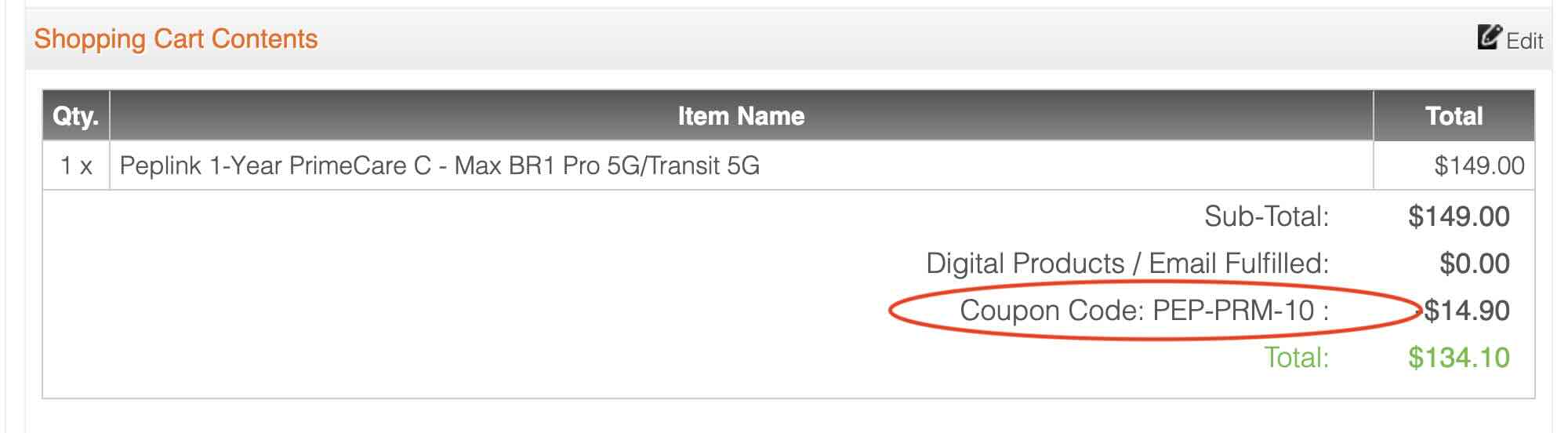This screenshot has height=433, width=1568.
Task: Click the orange section header bar
Action: coord(788,39)
